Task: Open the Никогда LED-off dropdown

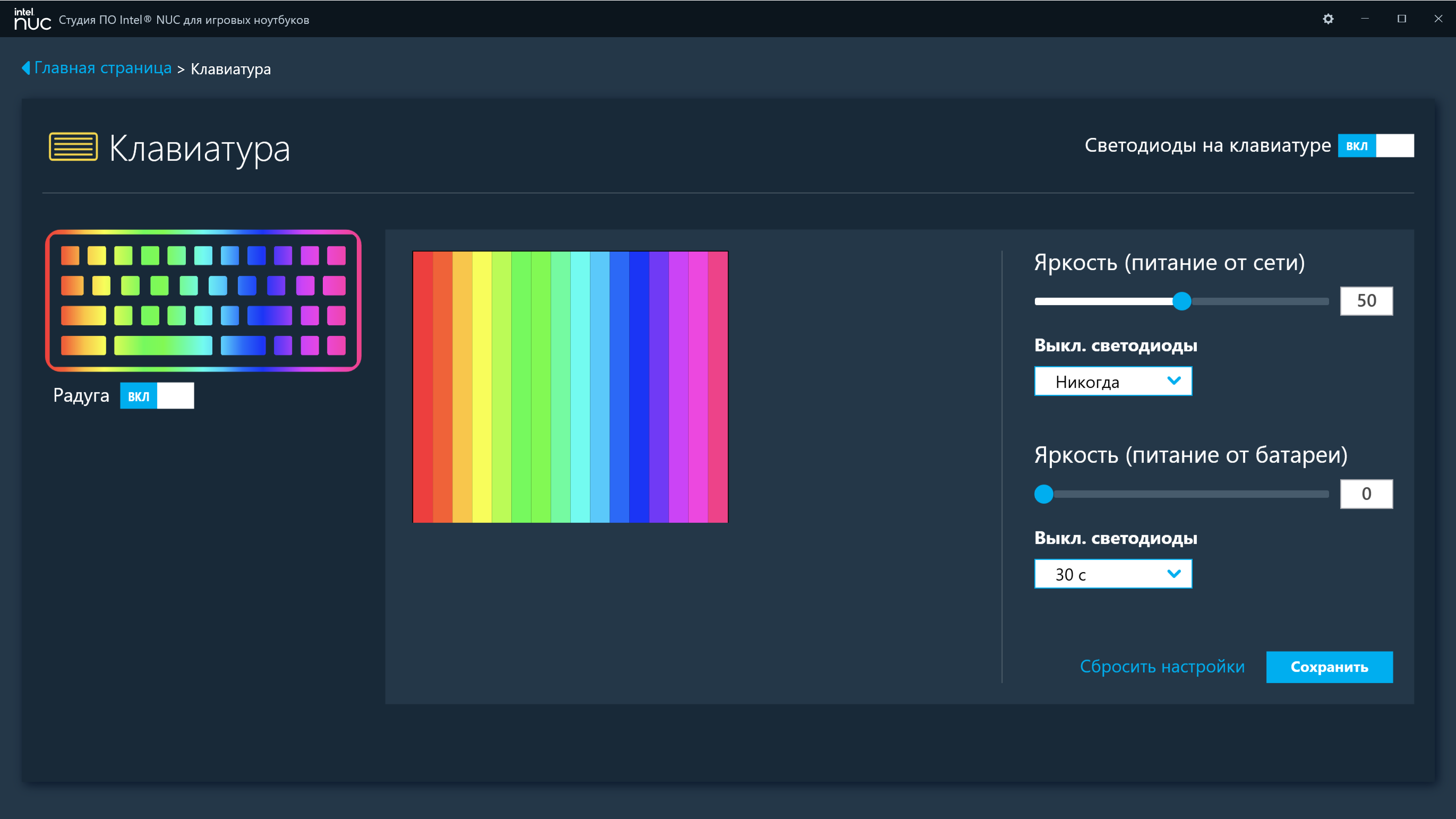Action: pyautogui.click(x=1112, y=381)
